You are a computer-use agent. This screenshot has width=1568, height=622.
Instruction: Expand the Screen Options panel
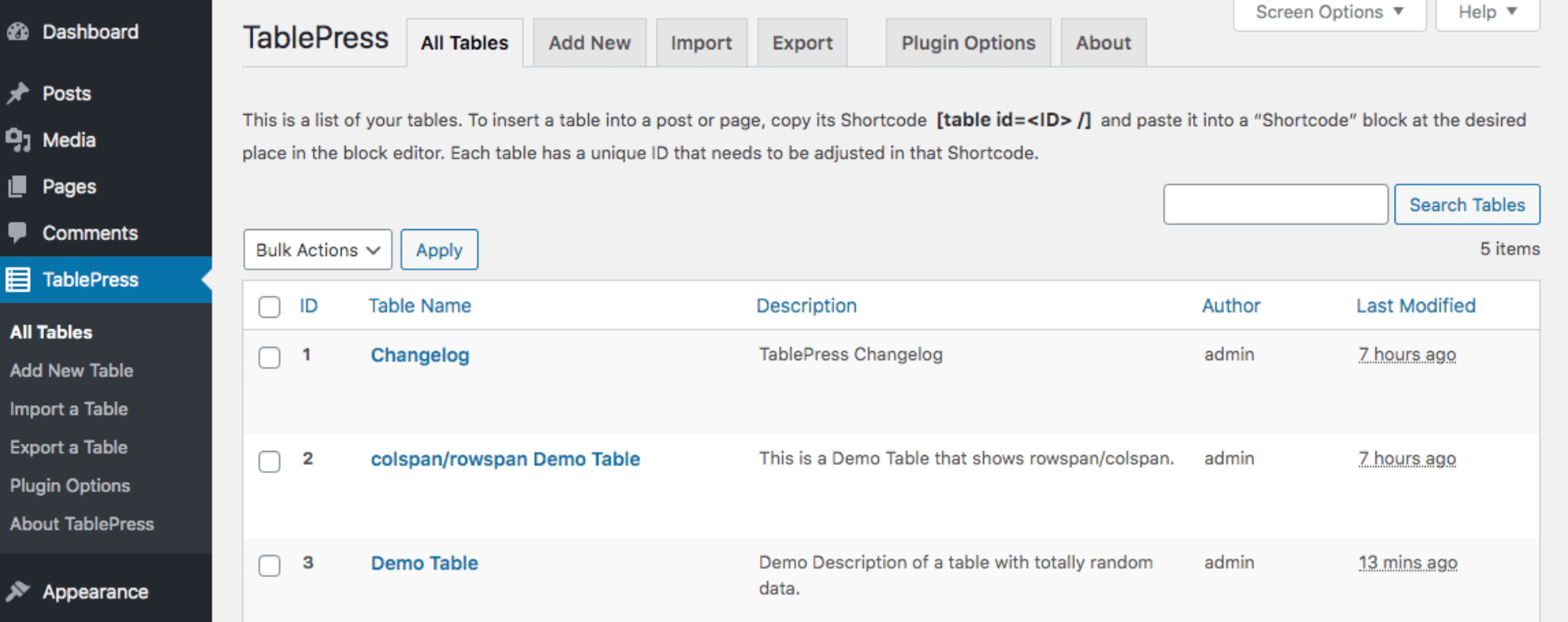(x=1330, y=13)
